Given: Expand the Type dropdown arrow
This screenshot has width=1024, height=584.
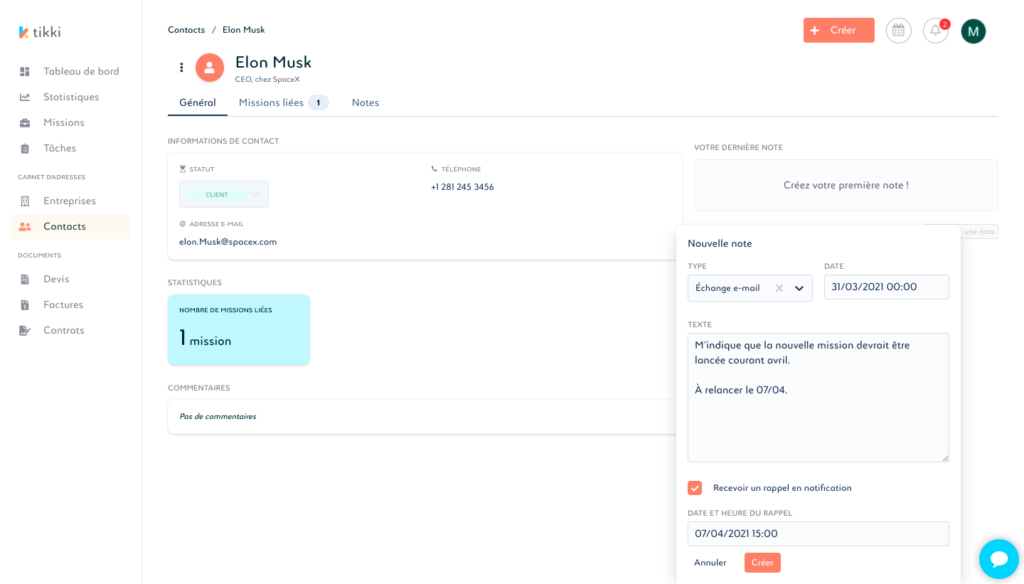Looking at the screenshot, I should coord(799,288).
